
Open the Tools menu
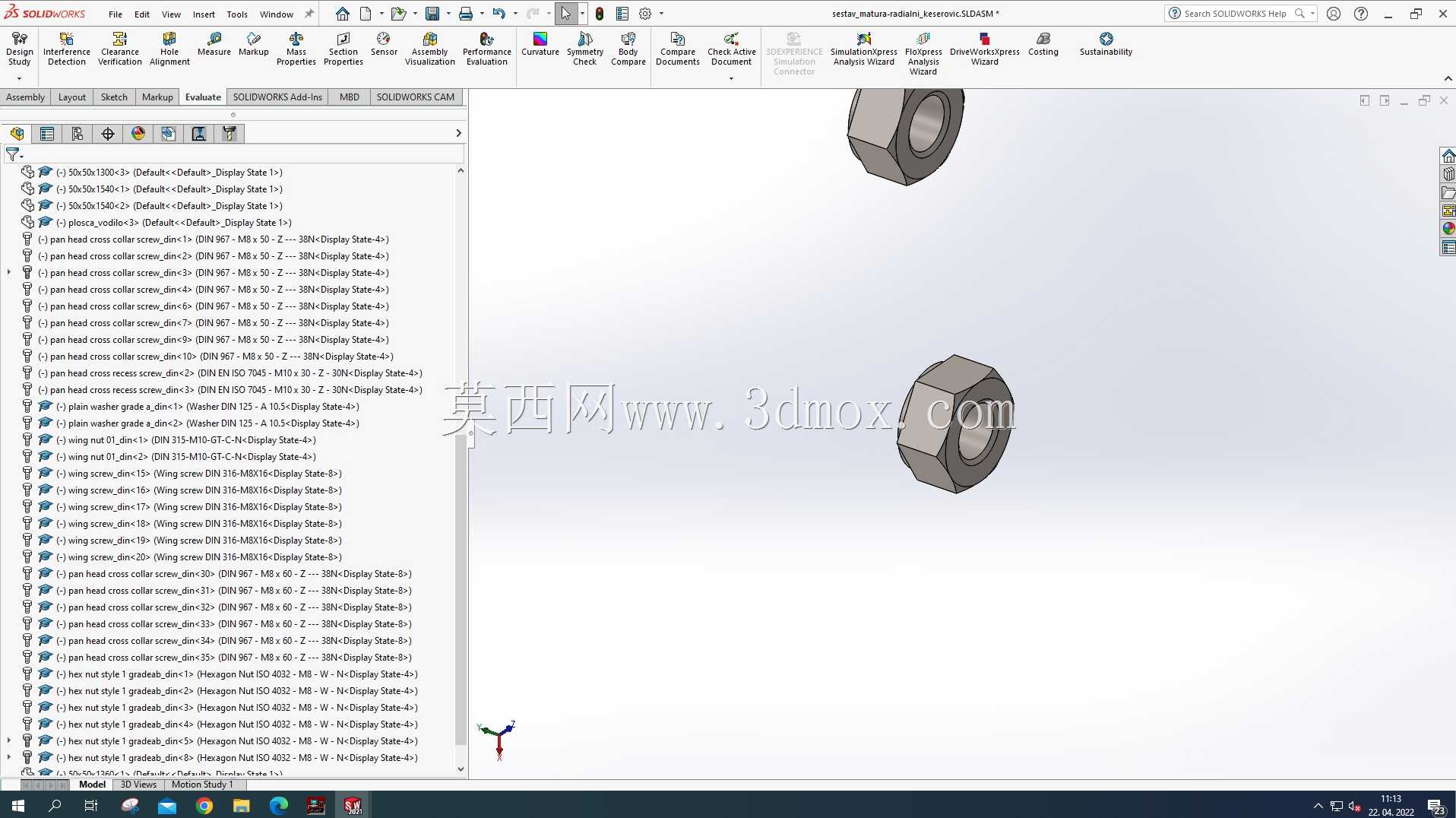point(237,14)
